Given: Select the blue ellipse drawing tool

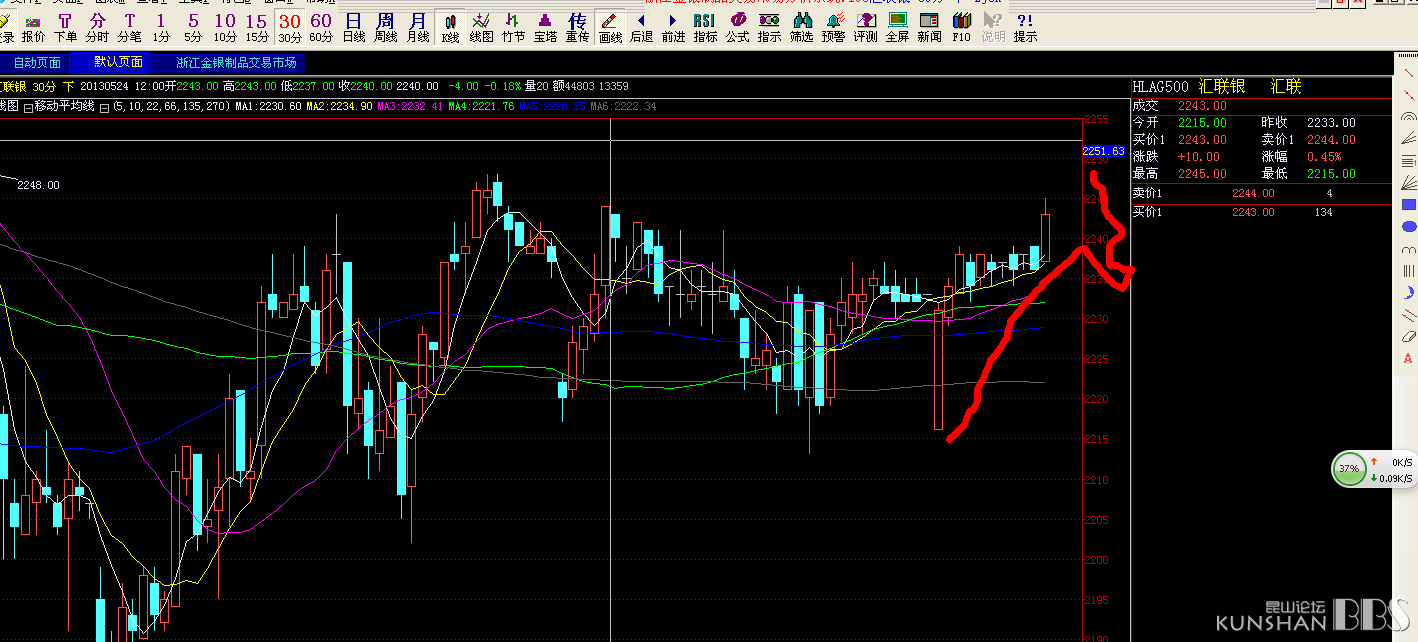Looking at the screenshot, I should (1409, 227).
